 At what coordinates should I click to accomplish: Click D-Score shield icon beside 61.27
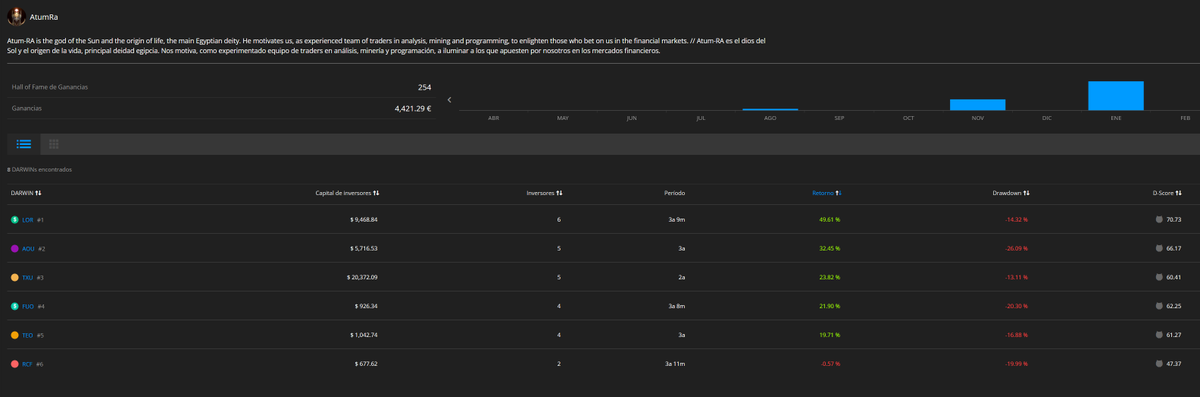[x=1158, y=335]
